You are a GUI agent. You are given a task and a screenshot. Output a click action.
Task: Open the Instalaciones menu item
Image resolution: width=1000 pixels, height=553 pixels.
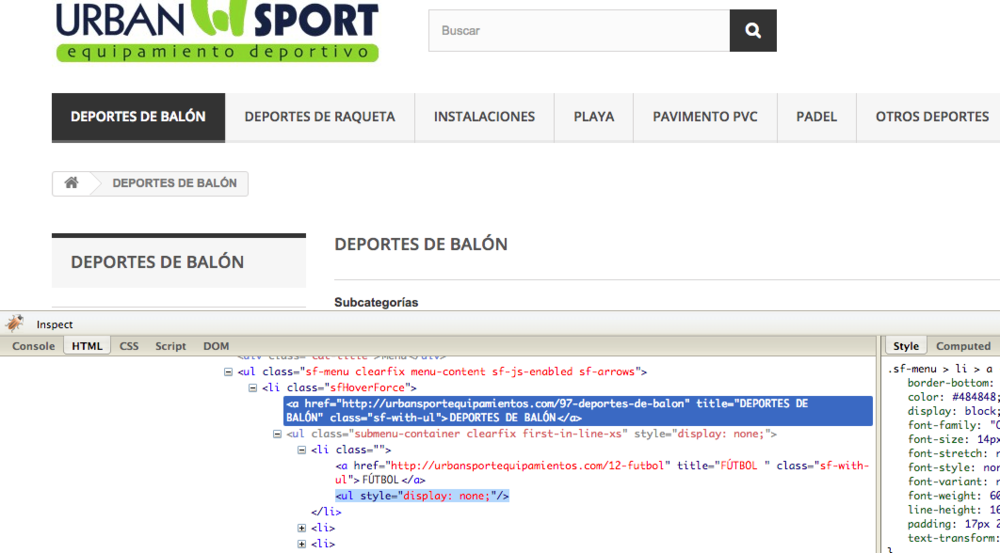coord(484,117)
